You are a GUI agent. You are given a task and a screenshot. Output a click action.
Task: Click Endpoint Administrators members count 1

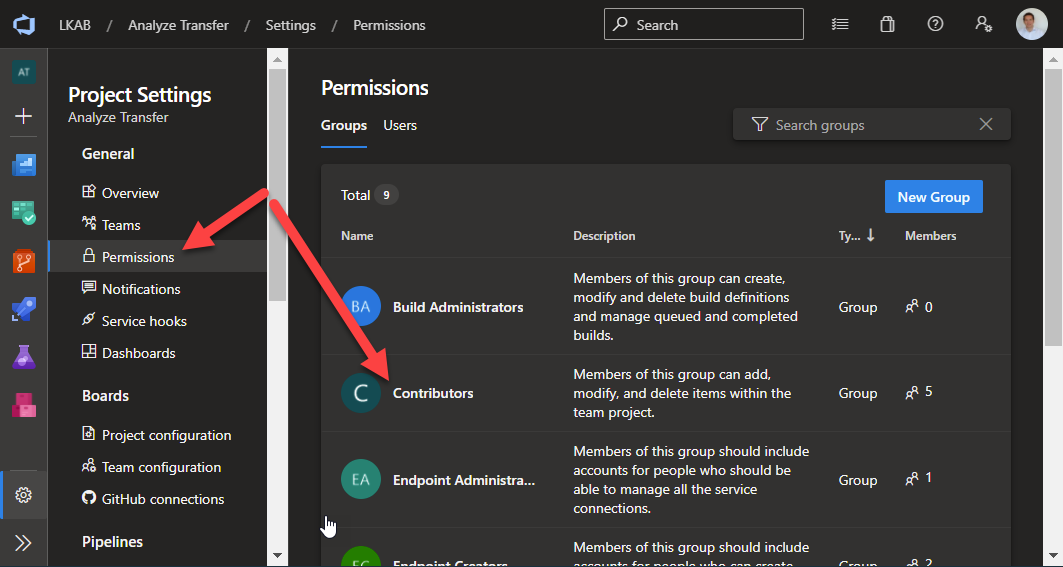[x=919, y=478]
